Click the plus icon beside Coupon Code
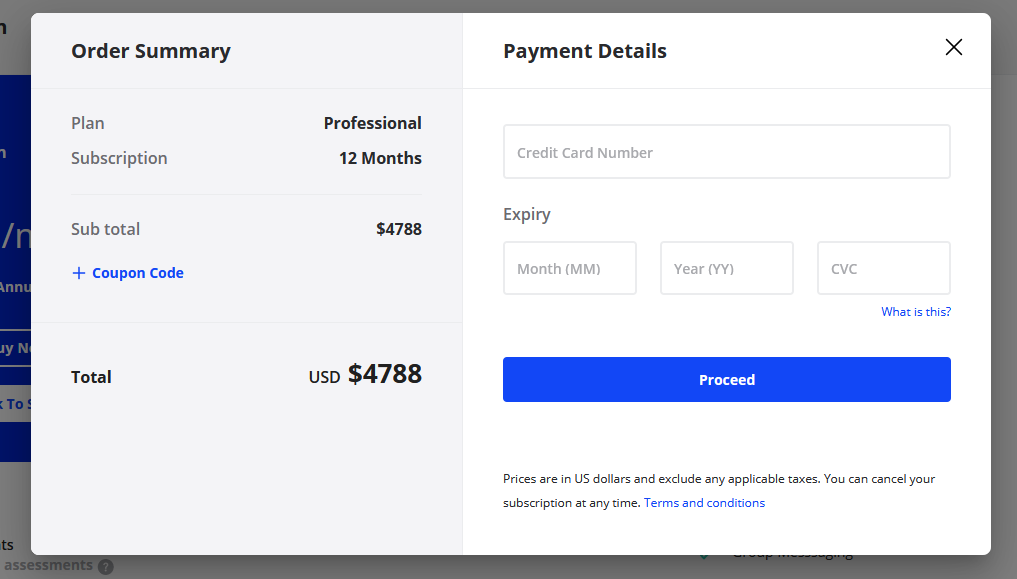 tap(79, 273)
